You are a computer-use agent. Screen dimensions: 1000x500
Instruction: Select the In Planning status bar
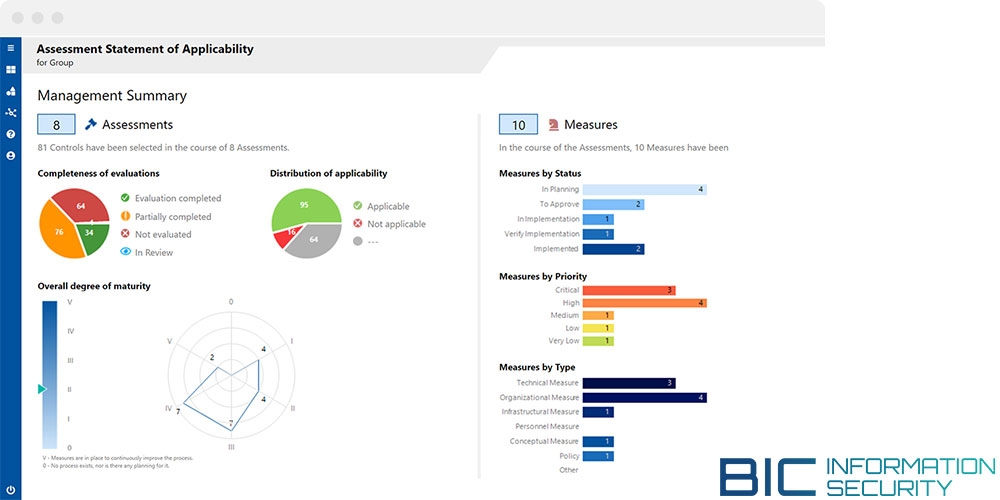(645, 189)
